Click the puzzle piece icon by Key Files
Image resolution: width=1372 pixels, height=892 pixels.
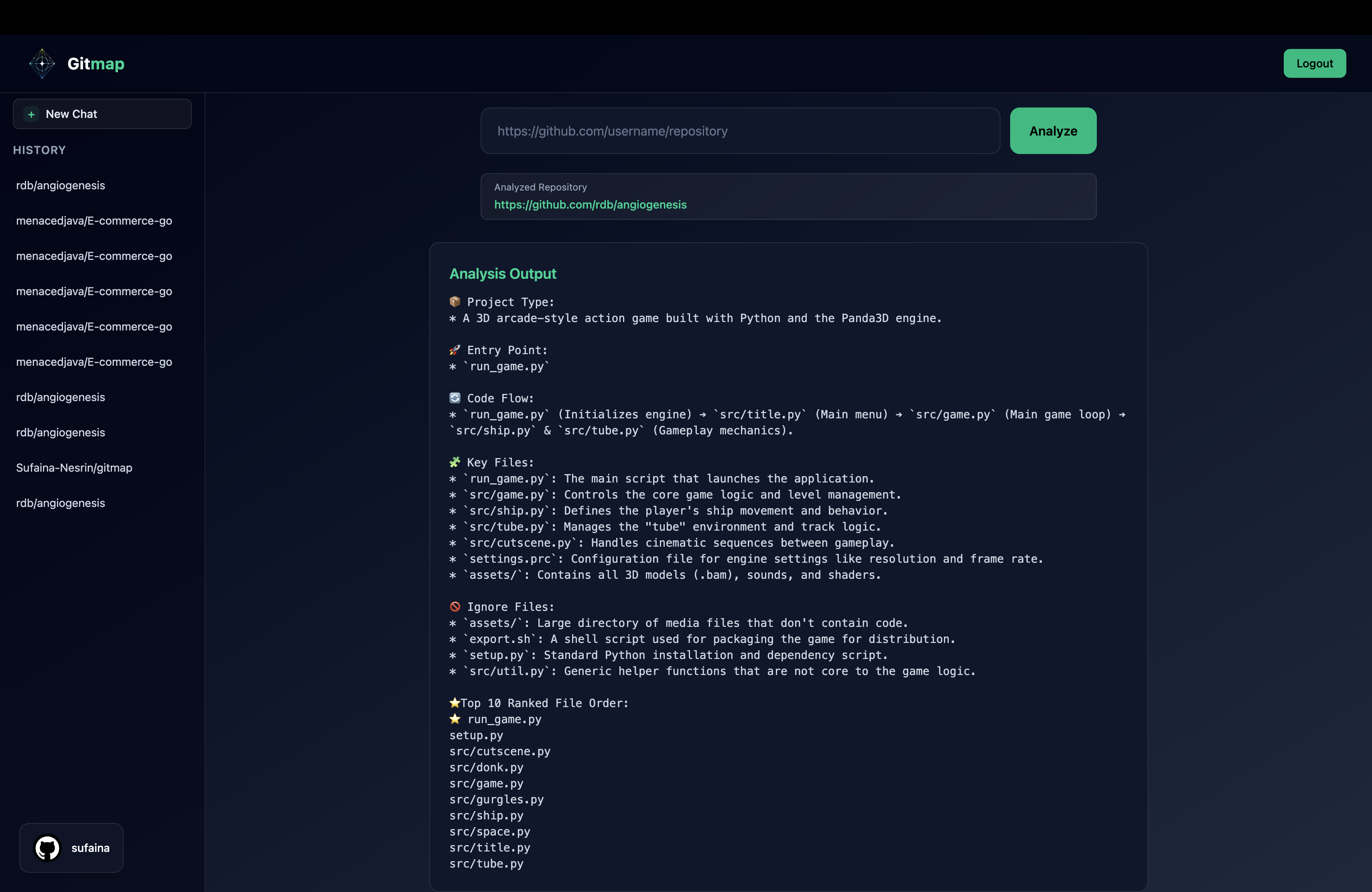point(455,462)
